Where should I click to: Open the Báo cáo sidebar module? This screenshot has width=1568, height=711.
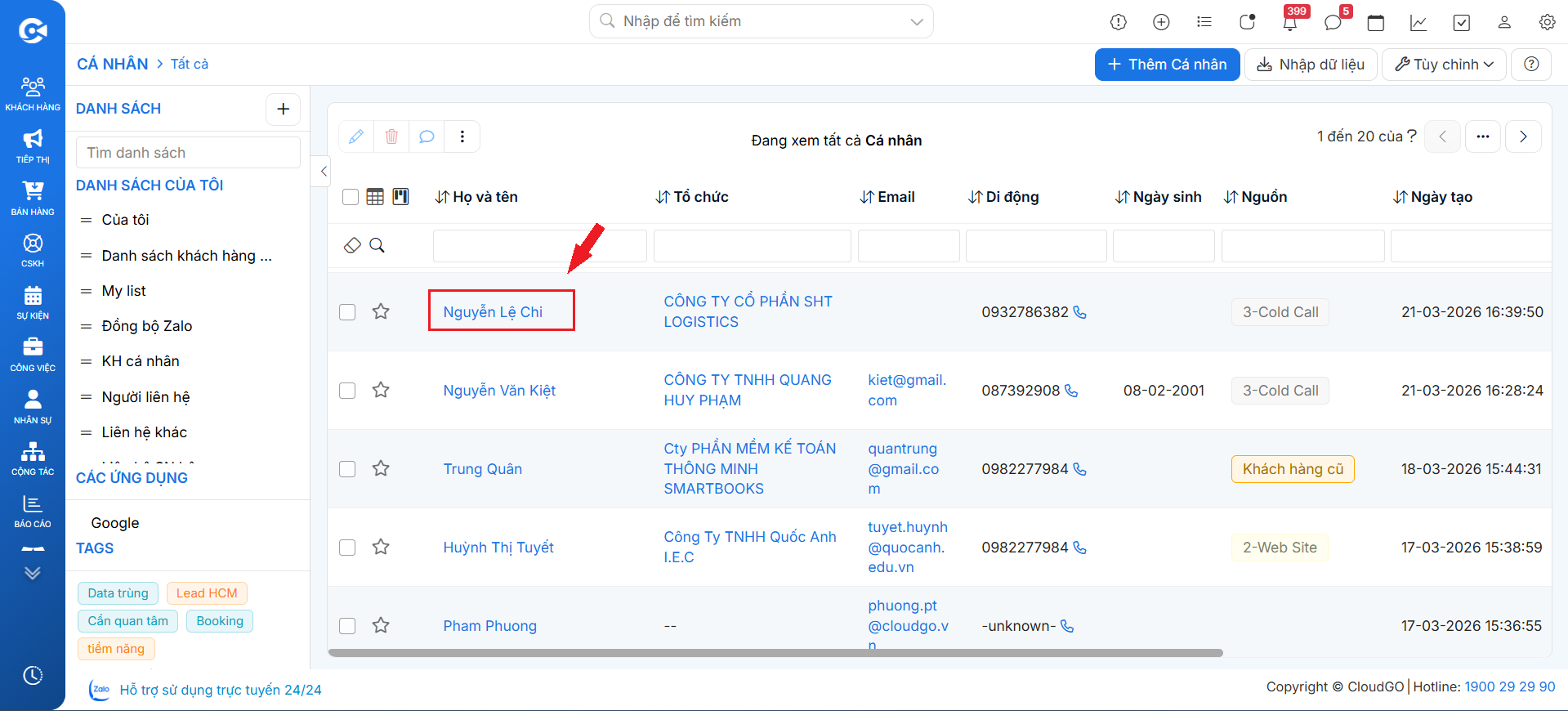tap(33, 511)
